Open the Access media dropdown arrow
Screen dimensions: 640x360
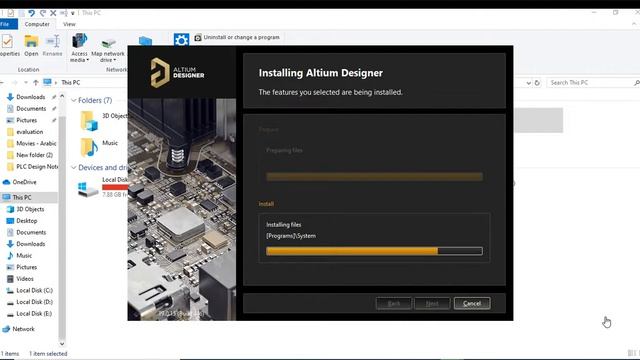pos(87,60)
